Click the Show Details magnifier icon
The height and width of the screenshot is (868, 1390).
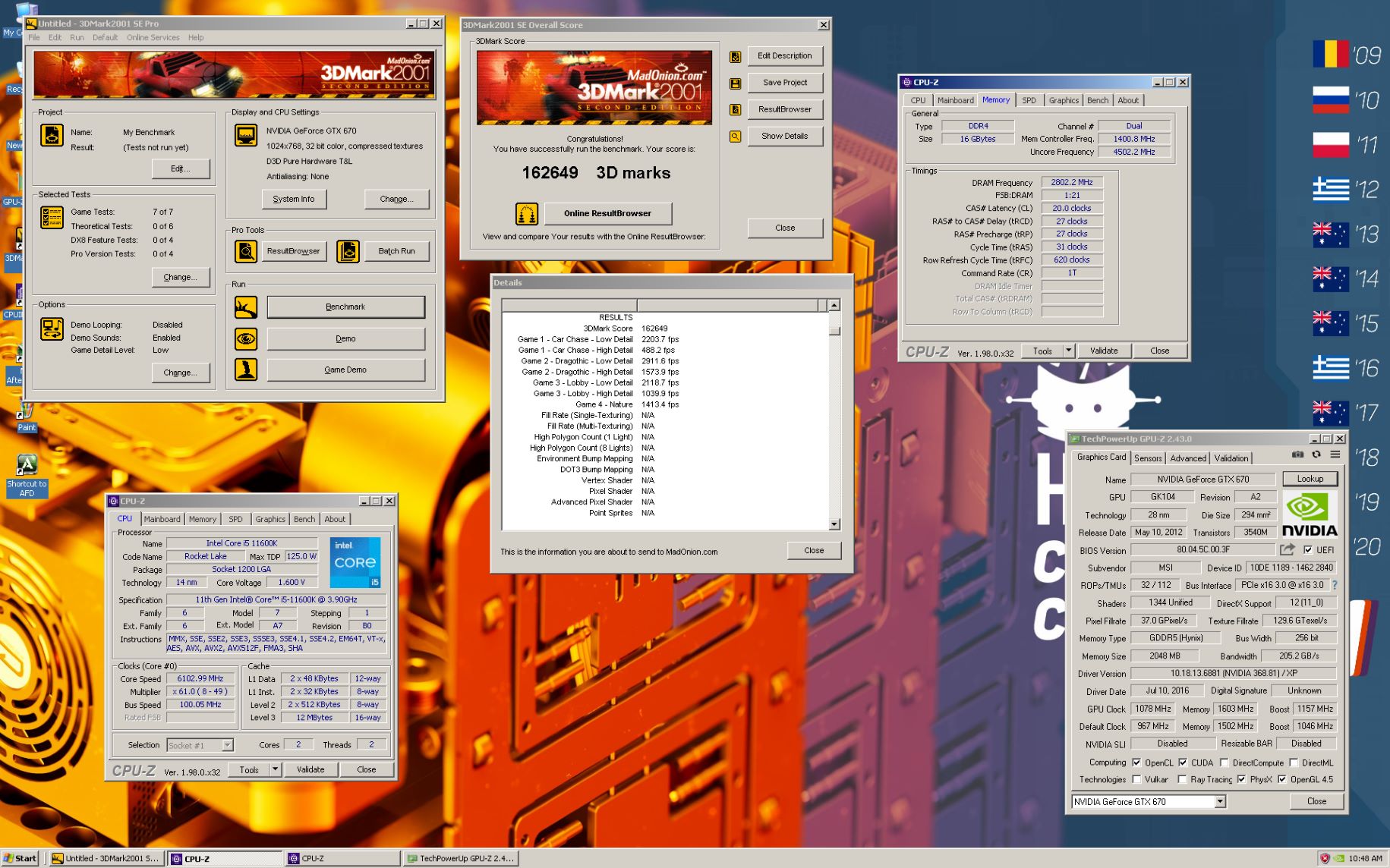pos(735,137)
